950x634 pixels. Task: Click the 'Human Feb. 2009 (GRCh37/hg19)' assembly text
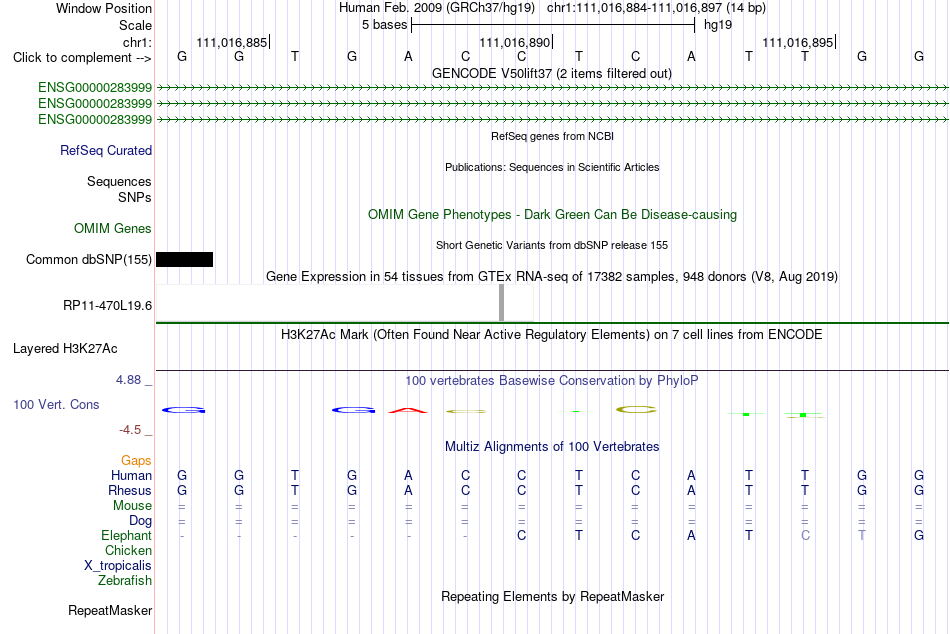pyautogui.click(x=437, y=8)
